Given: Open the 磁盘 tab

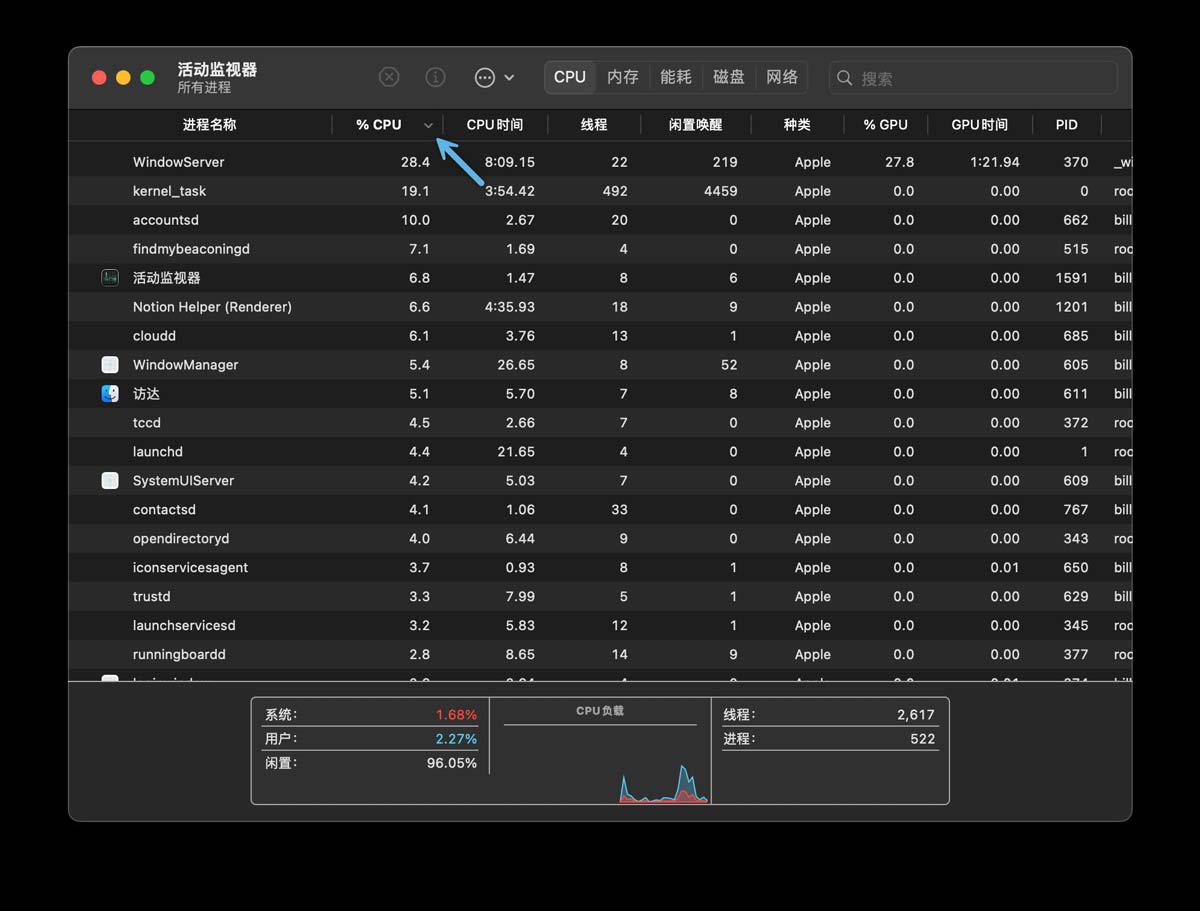Looking at the screenshot, I should (x=729, y=77).
